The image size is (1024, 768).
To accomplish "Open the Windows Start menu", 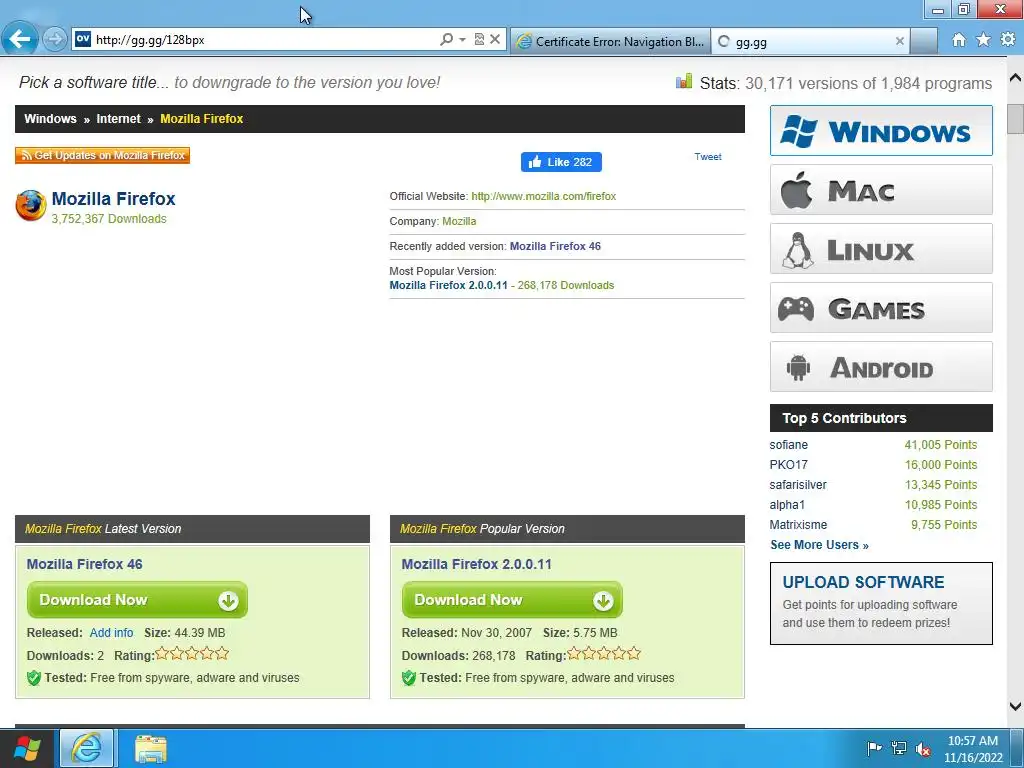I will [x=26, y=748].
